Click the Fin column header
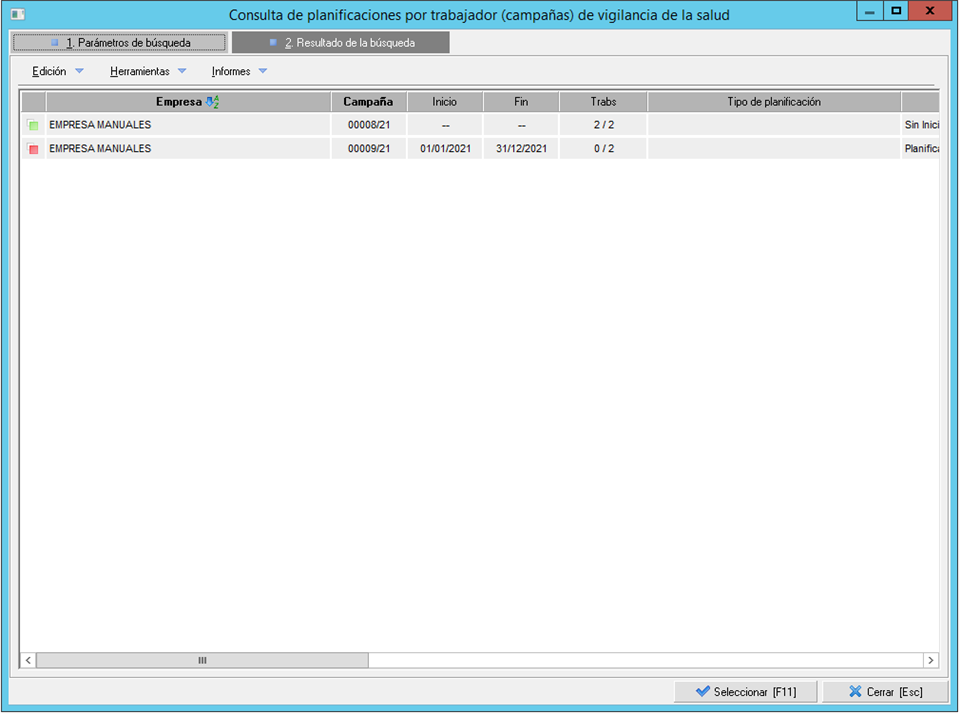Viewport: 960px width, 714px height. pos(521,102)
